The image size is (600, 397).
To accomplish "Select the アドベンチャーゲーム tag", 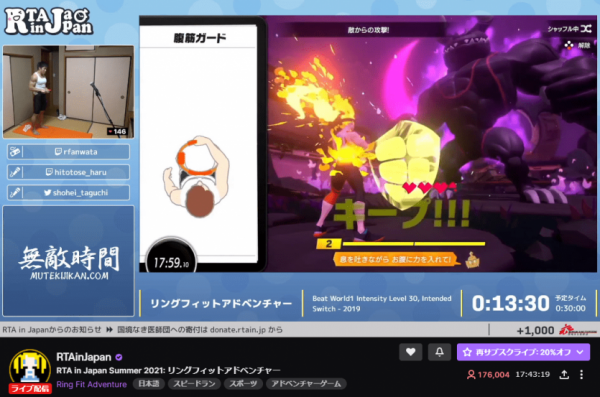I will [306, 384].
